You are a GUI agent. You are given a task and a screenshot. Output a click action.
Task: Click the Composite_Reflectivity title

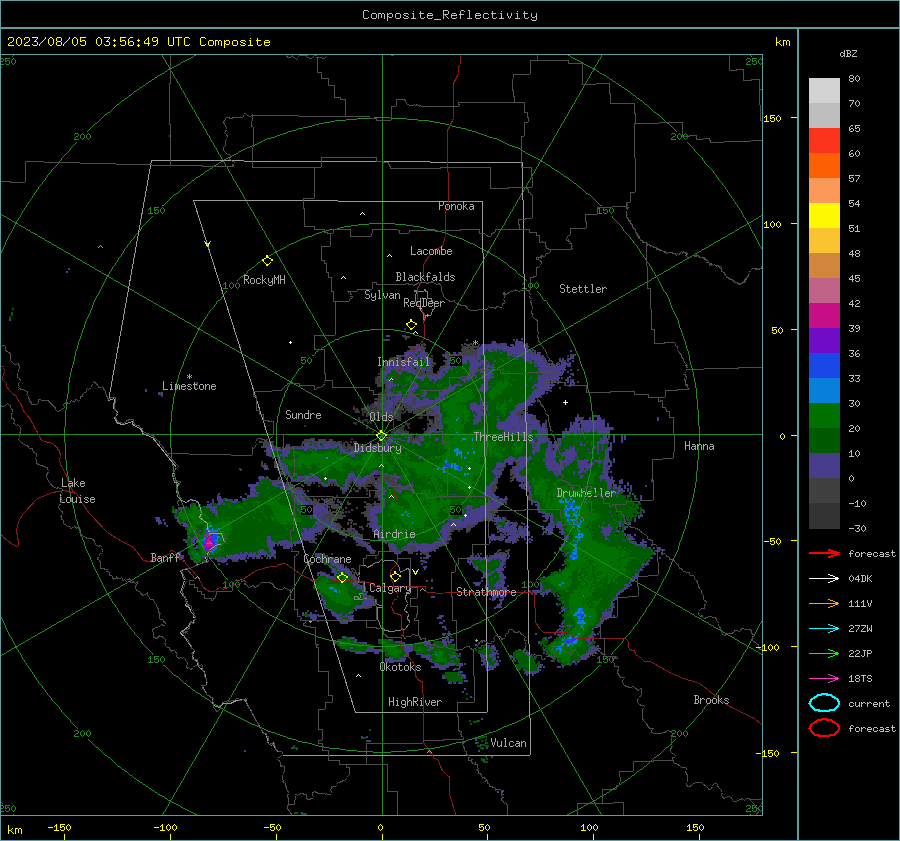450,15
